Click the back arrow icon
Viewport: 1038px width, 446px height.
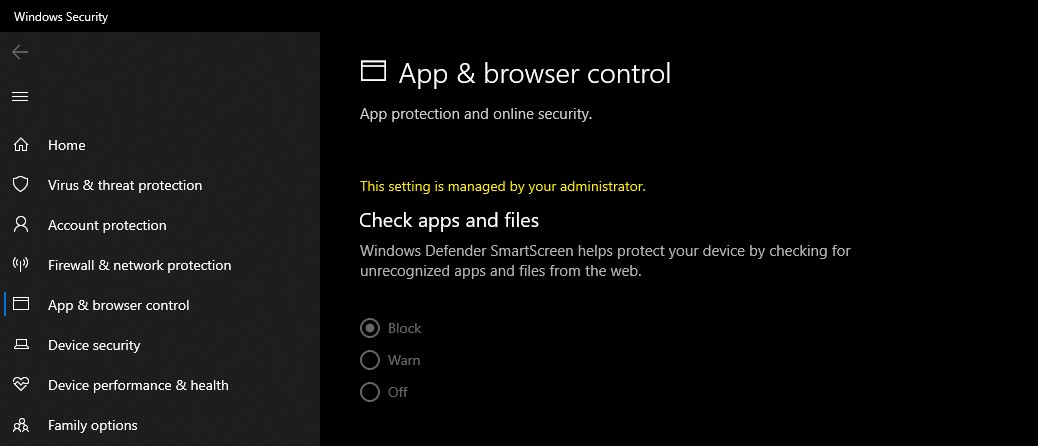click(x=20, y=52)
